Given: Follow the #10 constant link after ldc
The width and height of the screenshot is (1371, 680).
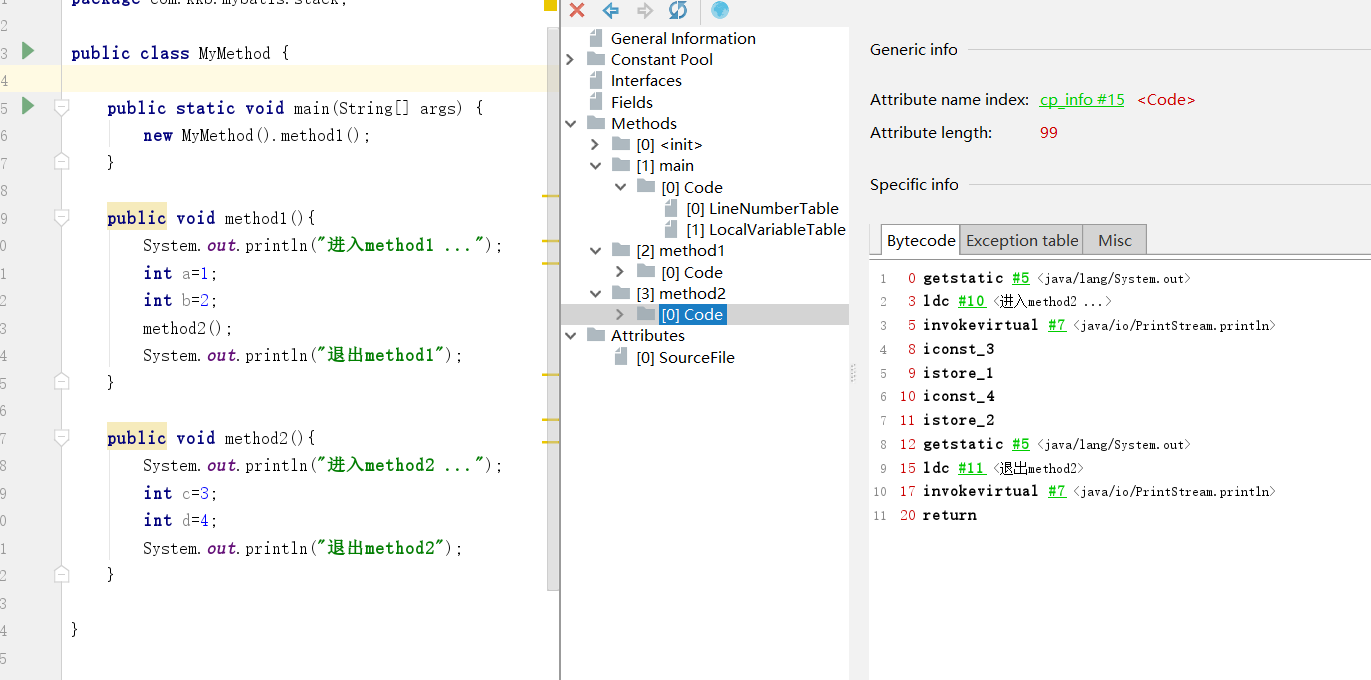Looking at the screenshot, I should 971,301.
